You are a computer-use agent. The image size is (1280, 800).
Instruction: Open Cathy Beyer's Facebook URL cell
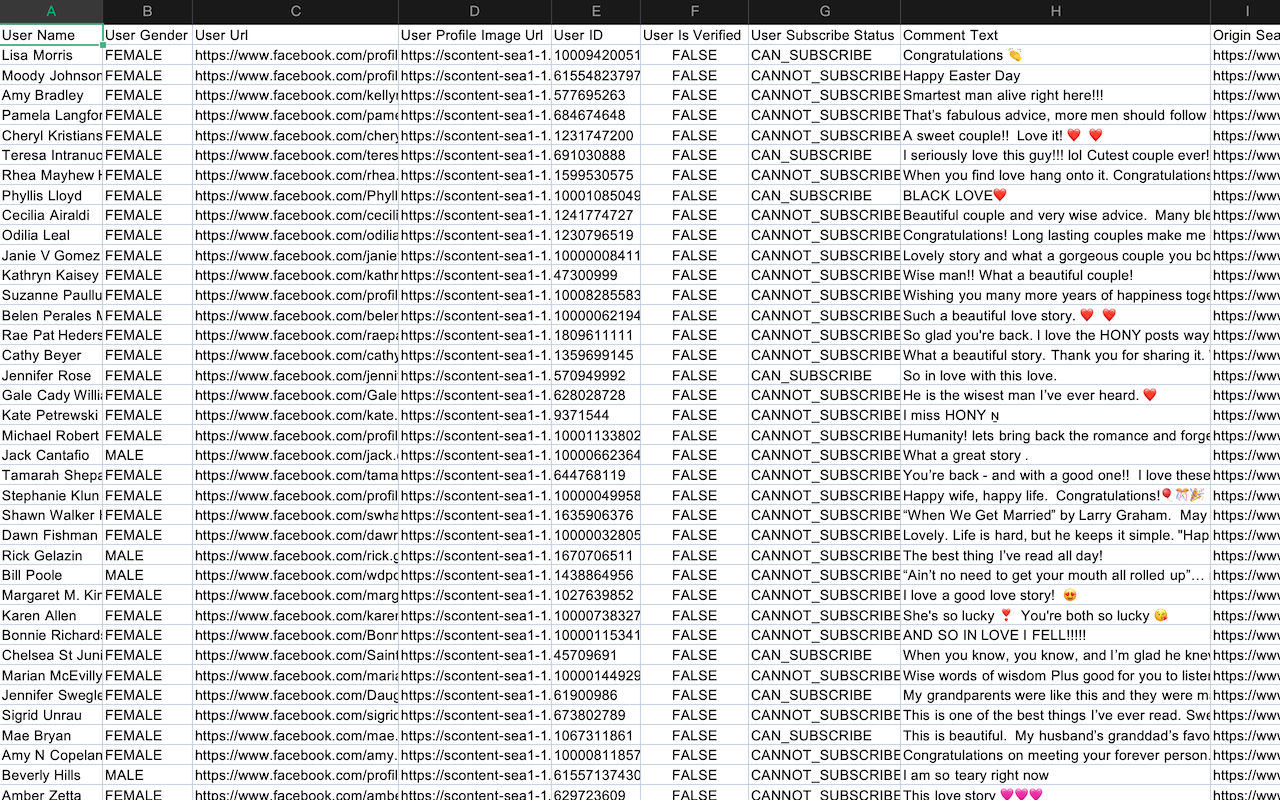[295, 355]
